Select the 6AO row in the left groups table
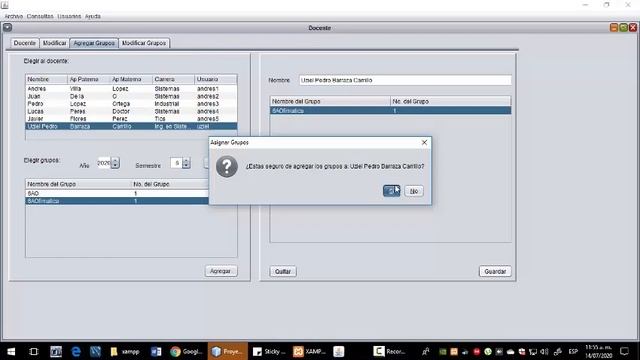640x360 pixels. tap(117, 193)
